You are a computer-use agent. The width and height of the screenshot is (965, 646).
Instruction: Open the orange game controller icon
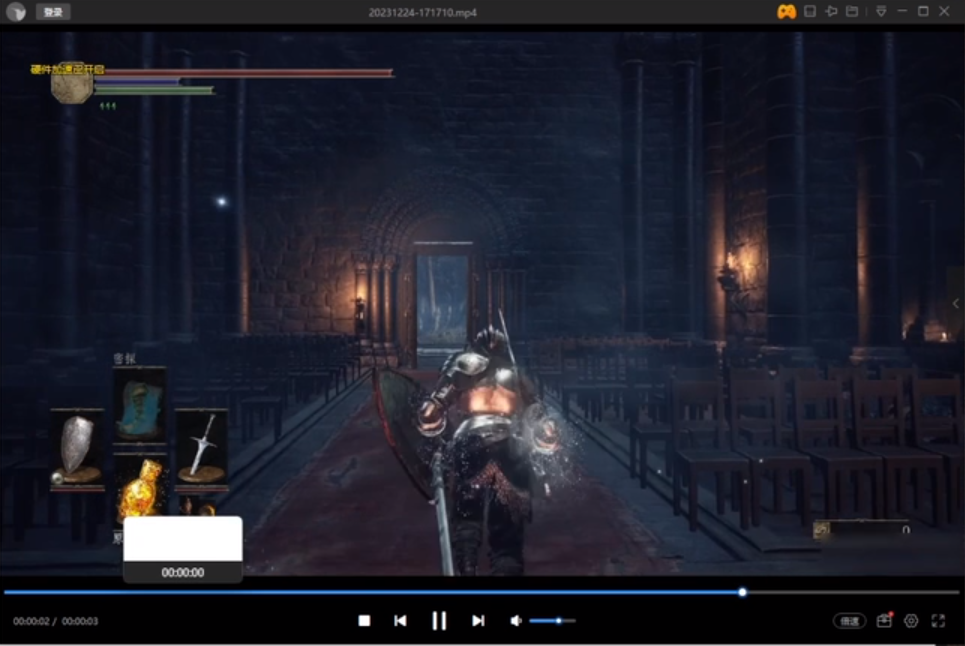pos(787,12)
